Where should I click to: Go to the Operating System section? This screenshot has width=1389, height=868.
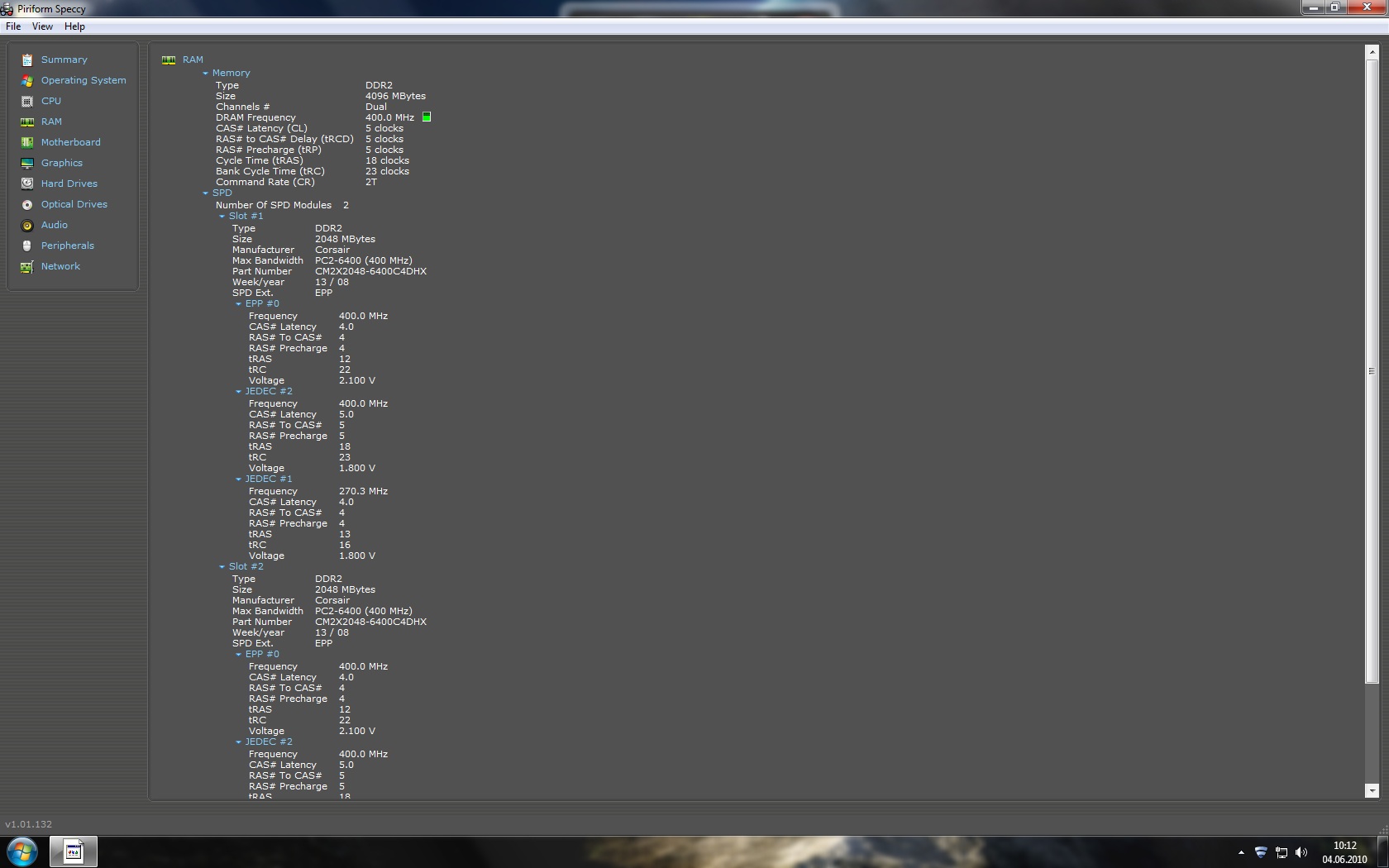pos(84,80)
